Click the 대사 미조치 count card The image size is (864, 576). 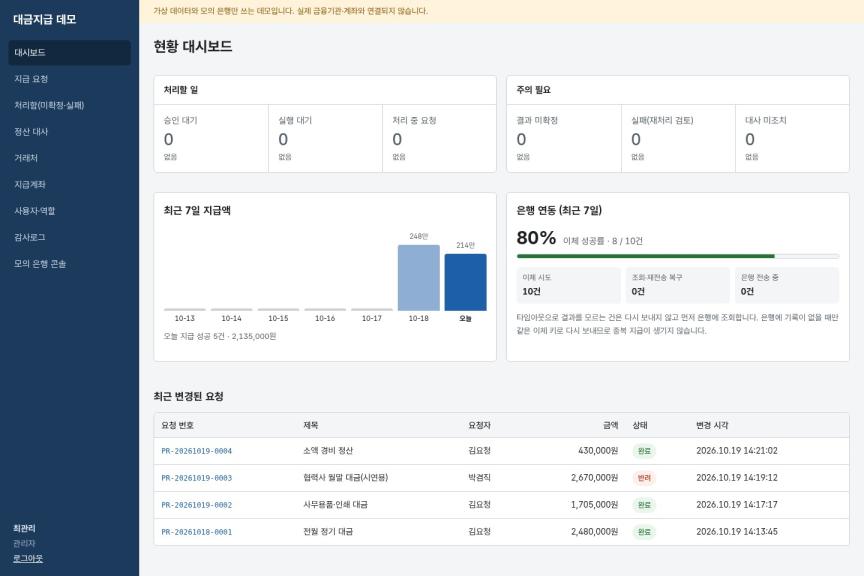792,138
